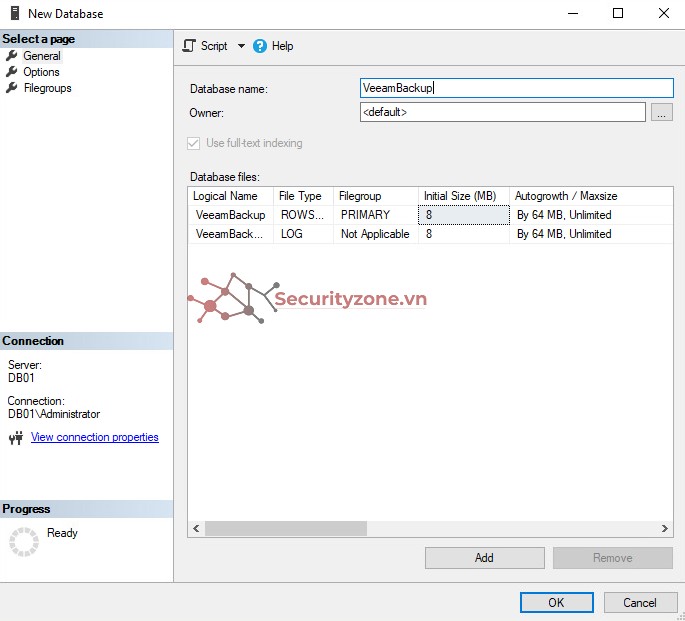Image resolution: width=685 pixels, height=621 pixels.
Task: Click initial size 8 of ROWS file
Action: pos(464,215)
